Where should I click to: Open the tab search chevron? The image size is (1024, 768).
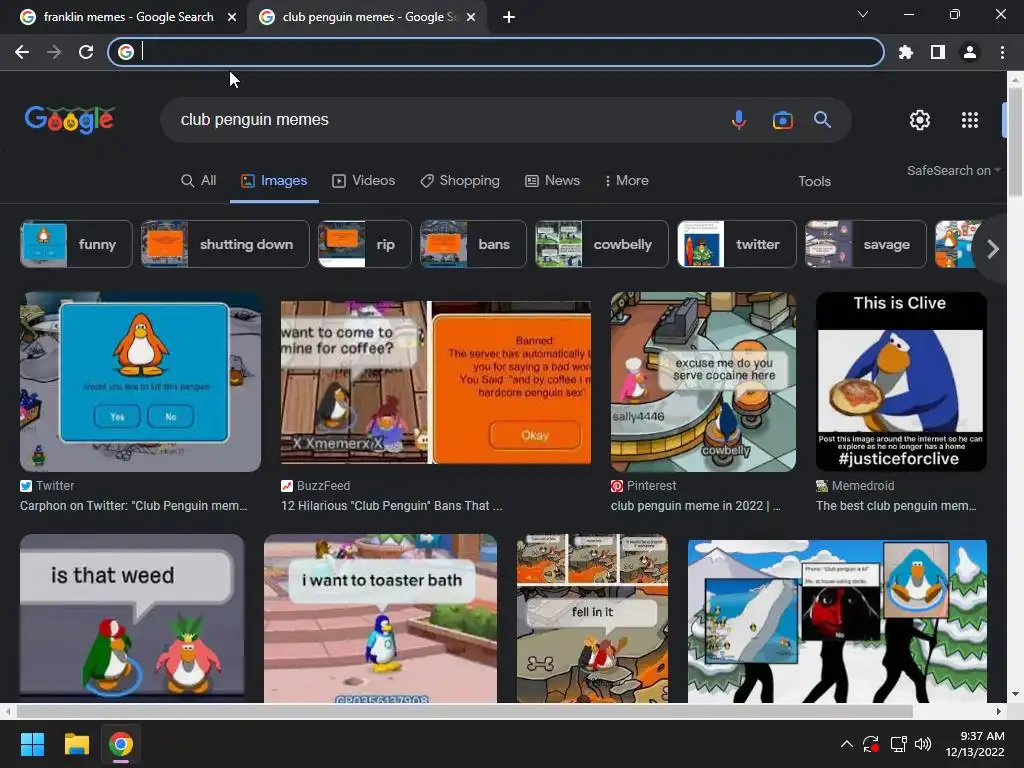[863, 14]
